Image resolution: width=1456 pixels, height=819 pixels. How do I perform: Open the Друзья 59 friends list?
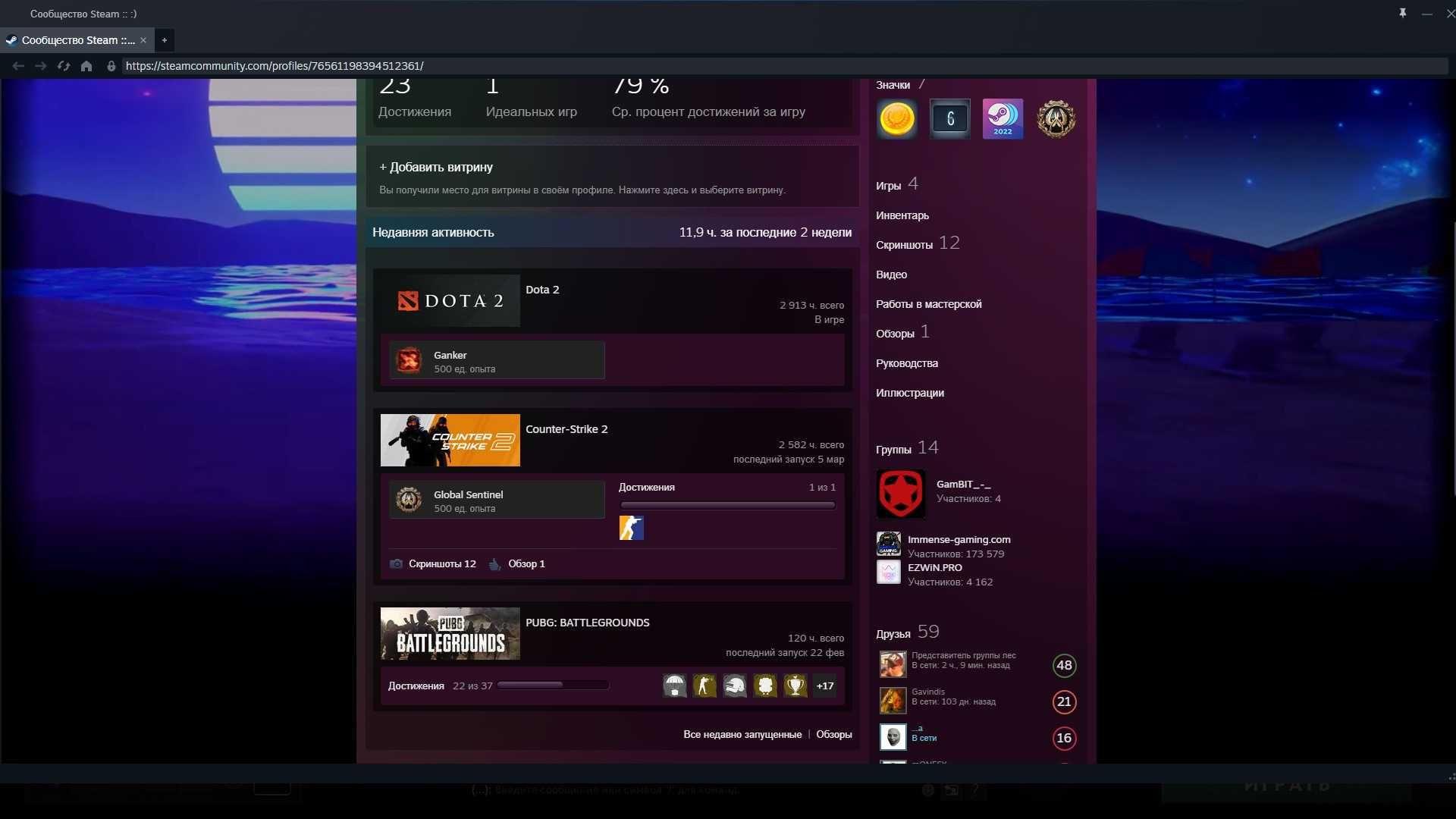pyautogui.click(x=908, y=632)
